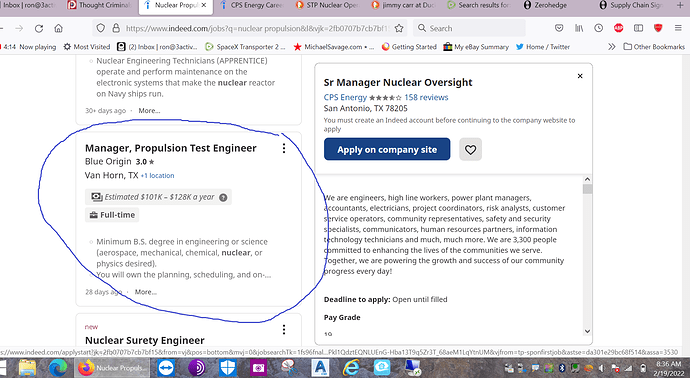Viewport: 690px width, 378px height.
Task: Toggle Firefox sidebar view
Action: 638,28
